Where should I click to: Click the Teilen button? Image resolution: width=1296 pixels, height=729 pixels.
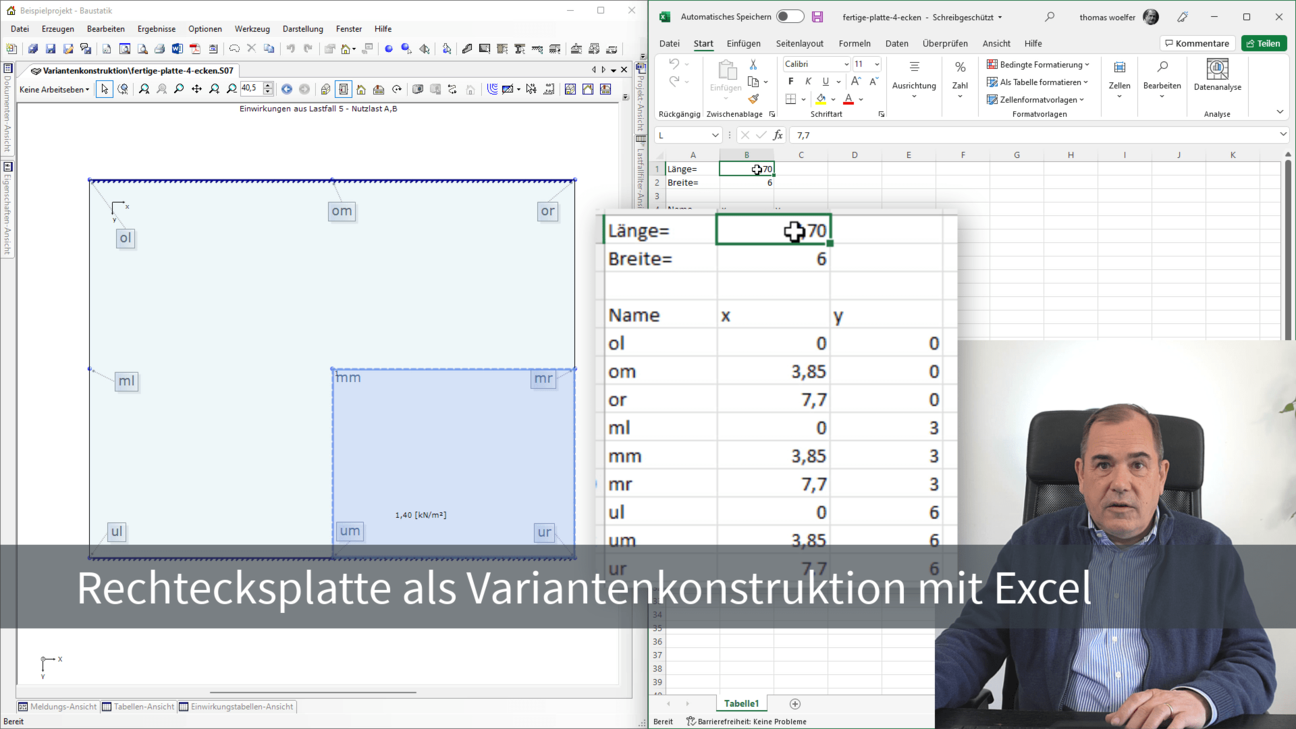pos(1264,43)
